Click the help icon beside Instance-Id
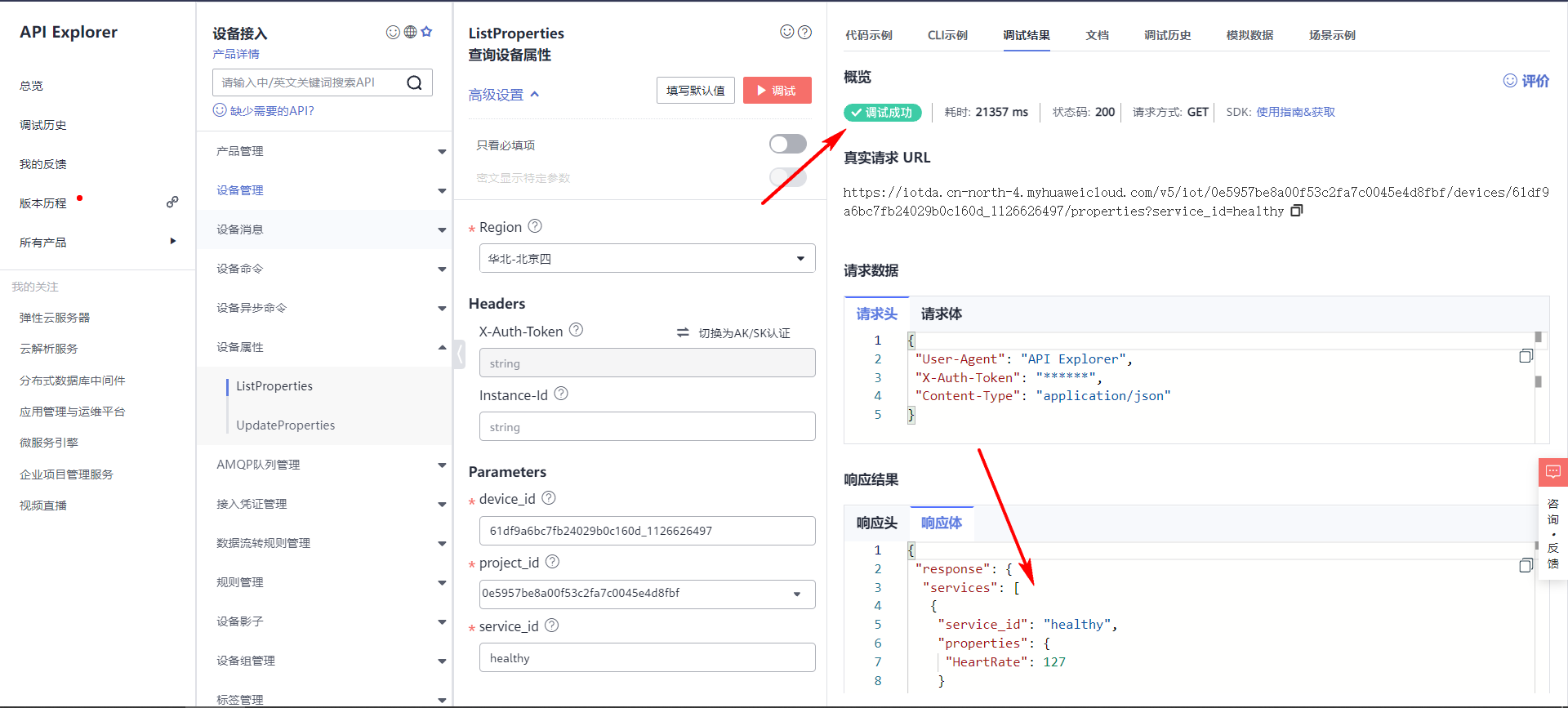1568x708 pixels. pos(561,394)
